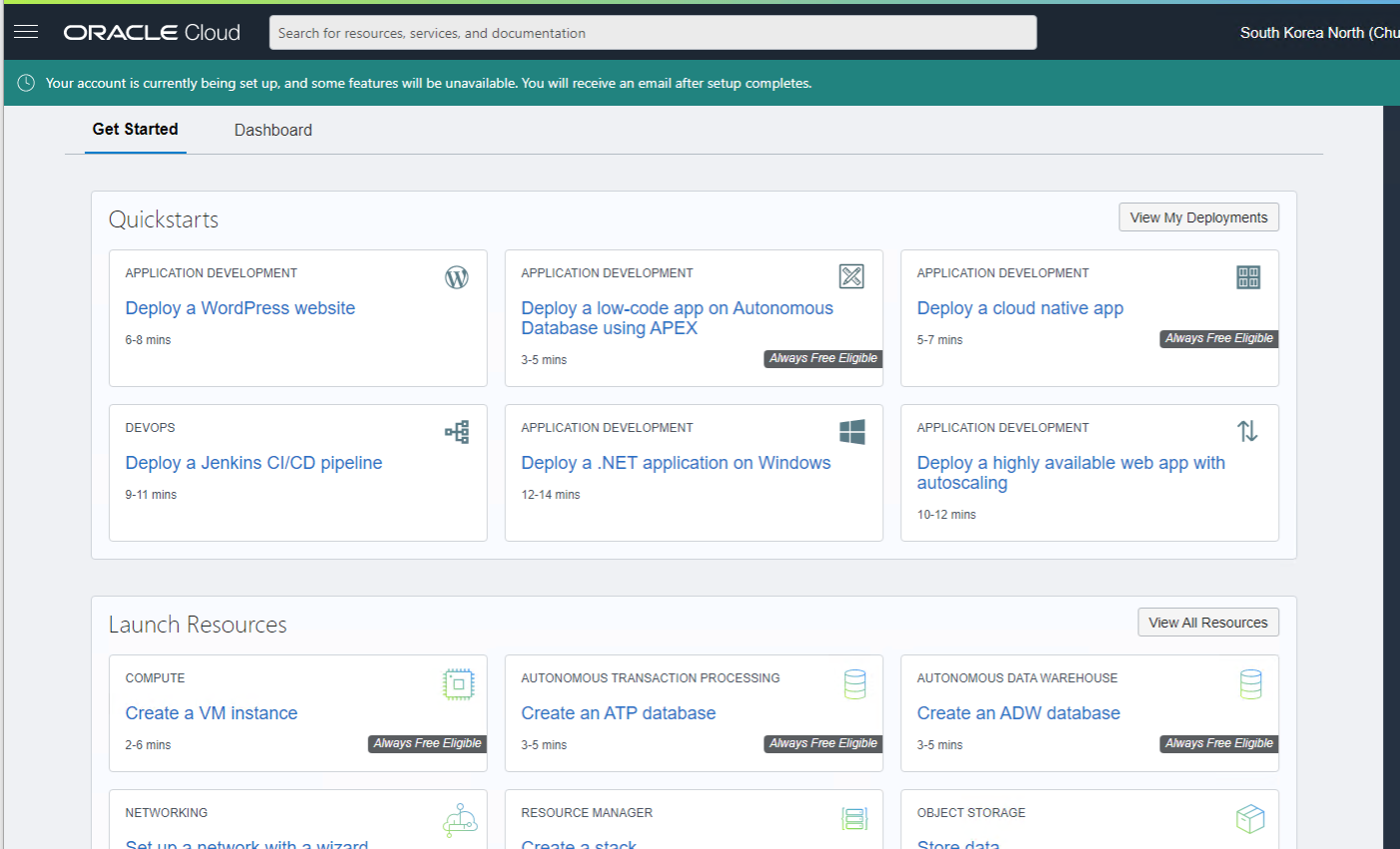Screen dimensions: 1400x849
Task: Open Deploy a low-code app on Autonomous Database link
Action: click(678, 318)
